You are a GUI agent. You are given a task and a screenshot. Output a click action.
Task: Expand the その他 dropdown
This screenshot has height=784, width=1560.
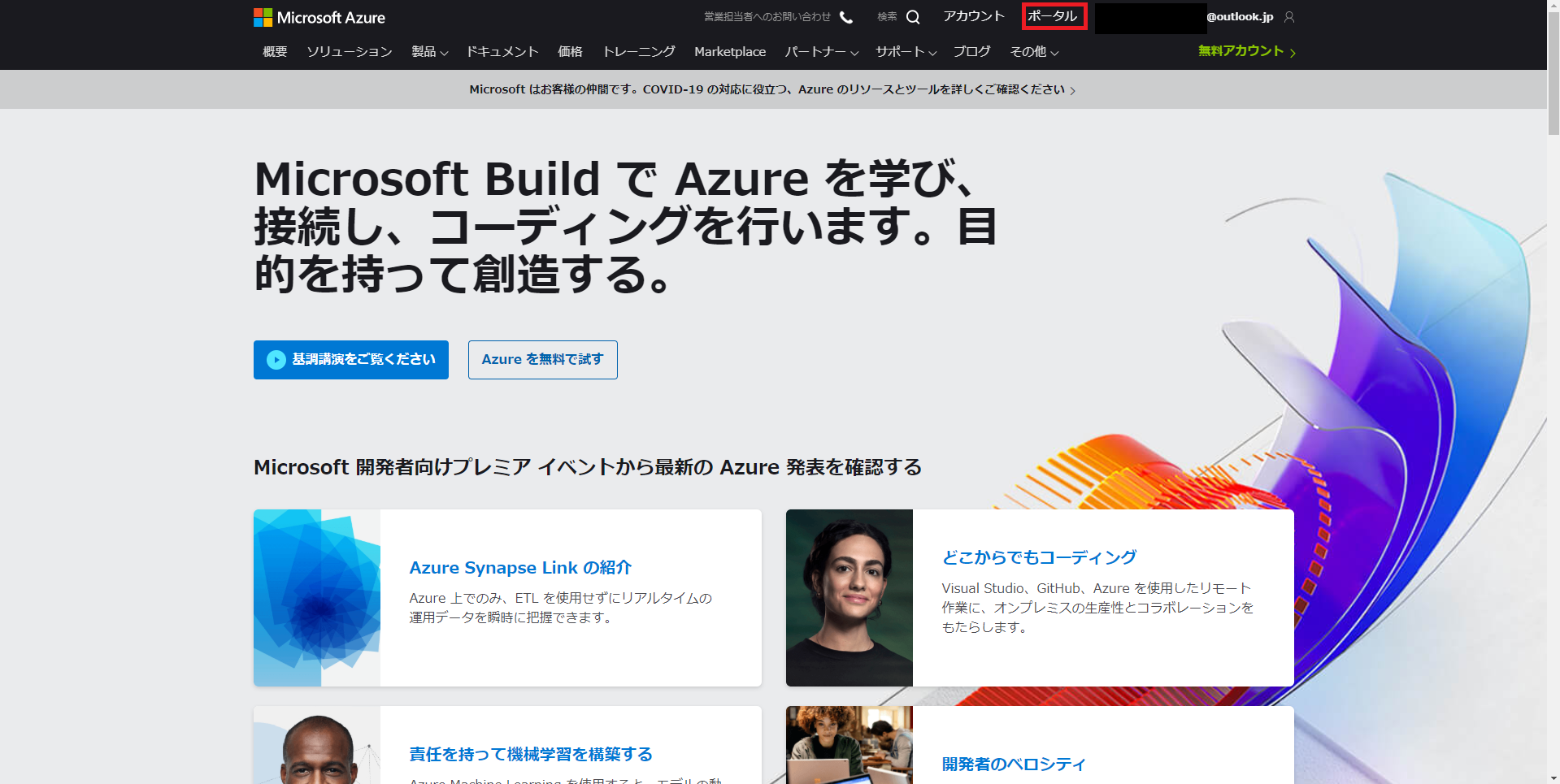click(1034, 52)
